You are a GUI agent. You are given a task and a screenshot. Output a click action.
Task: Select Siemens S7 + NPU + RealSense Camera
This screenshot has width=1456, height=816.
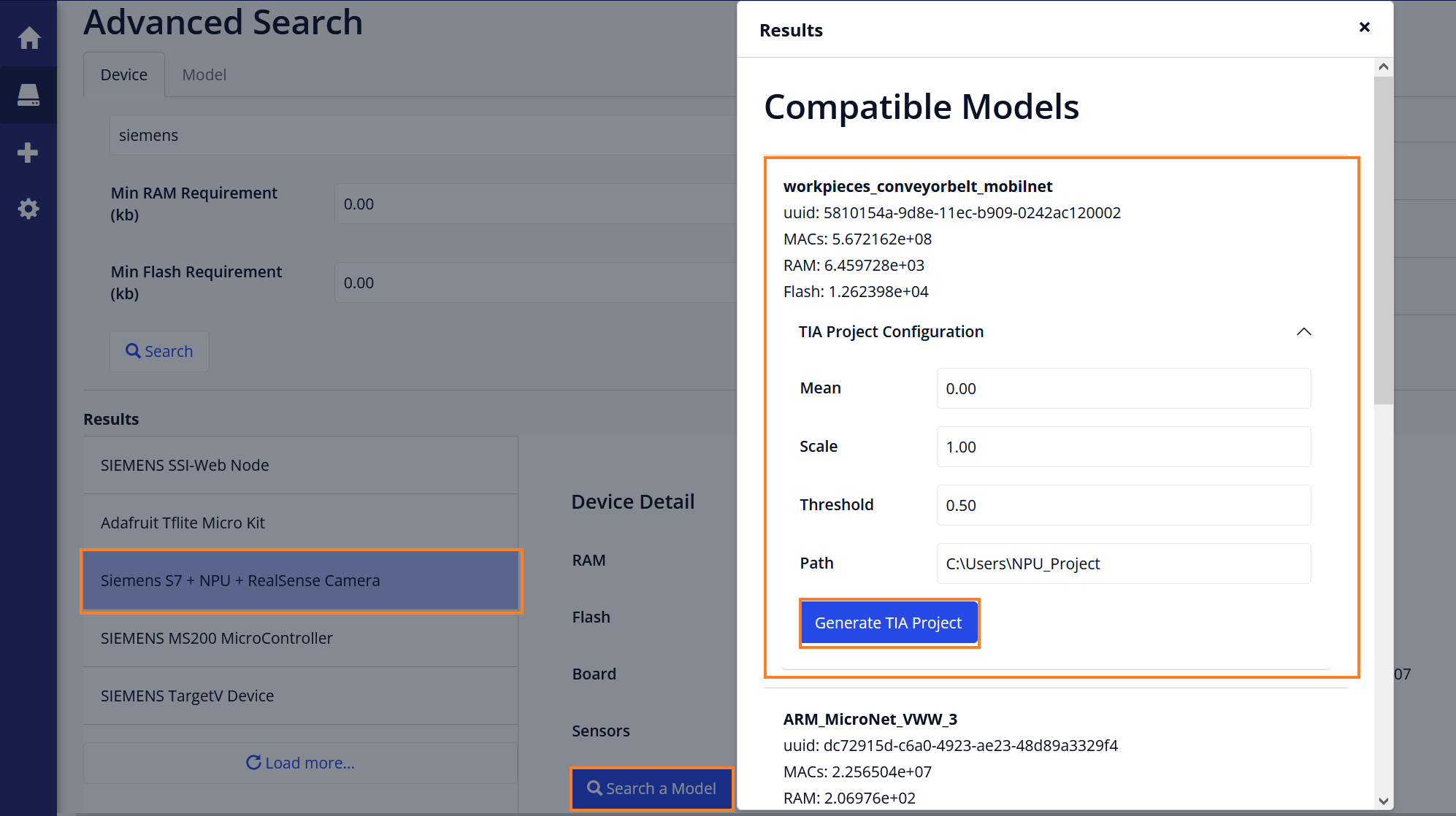coord(301,580)
